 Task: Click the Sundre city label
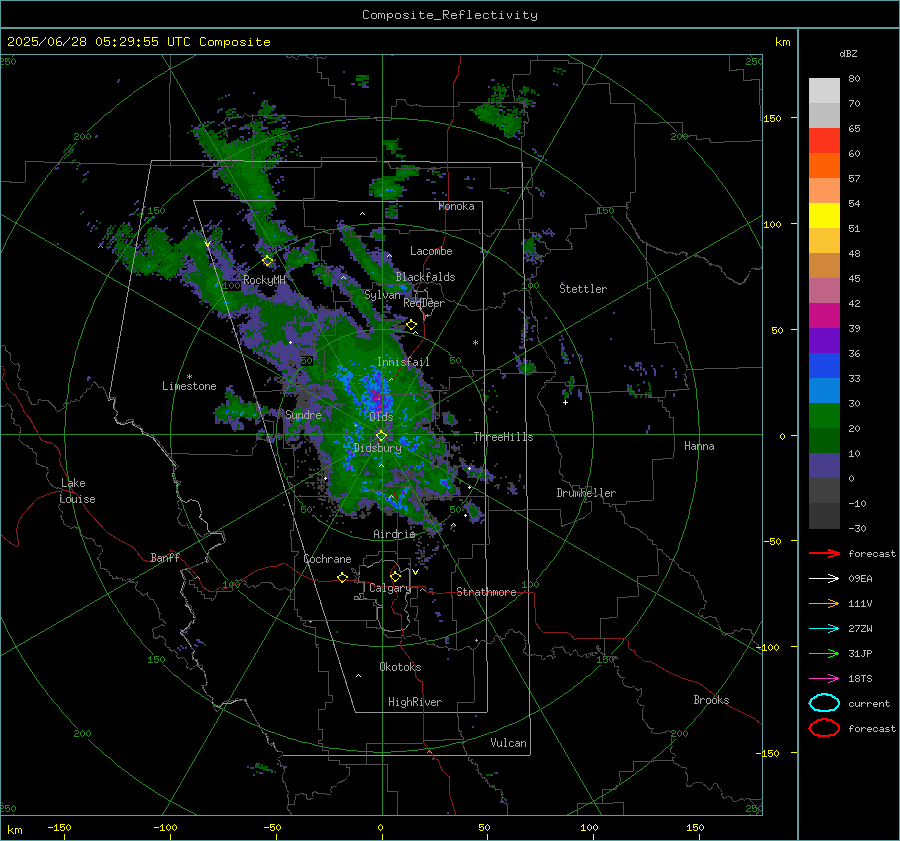pyautogui.click(x=303, y=414)
